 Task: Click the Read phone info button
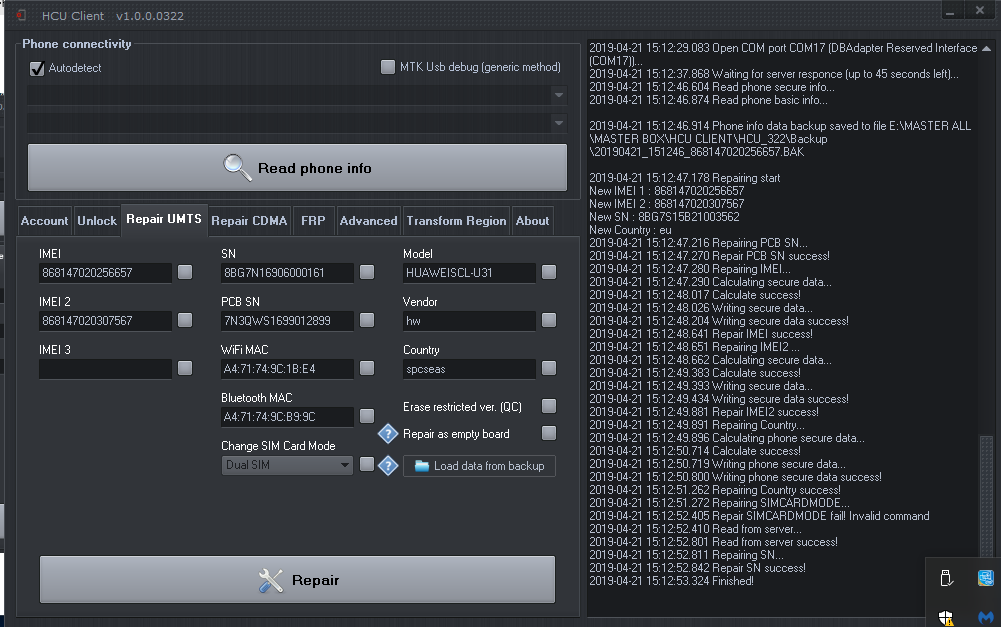coord(297,167)
